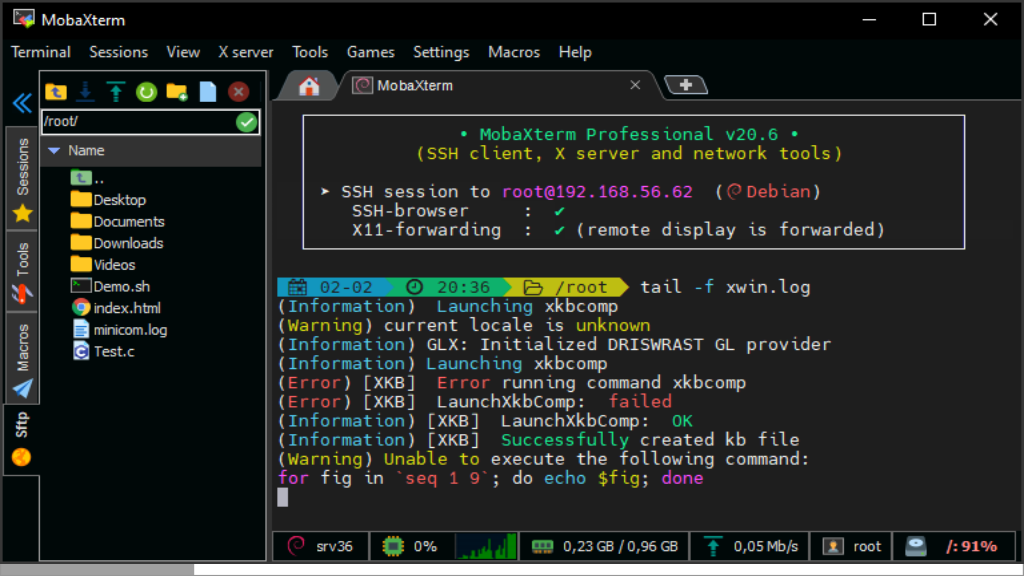Open the Macros menu
The height and width of the screenshot is (576, 1024).
click(514, 52)
